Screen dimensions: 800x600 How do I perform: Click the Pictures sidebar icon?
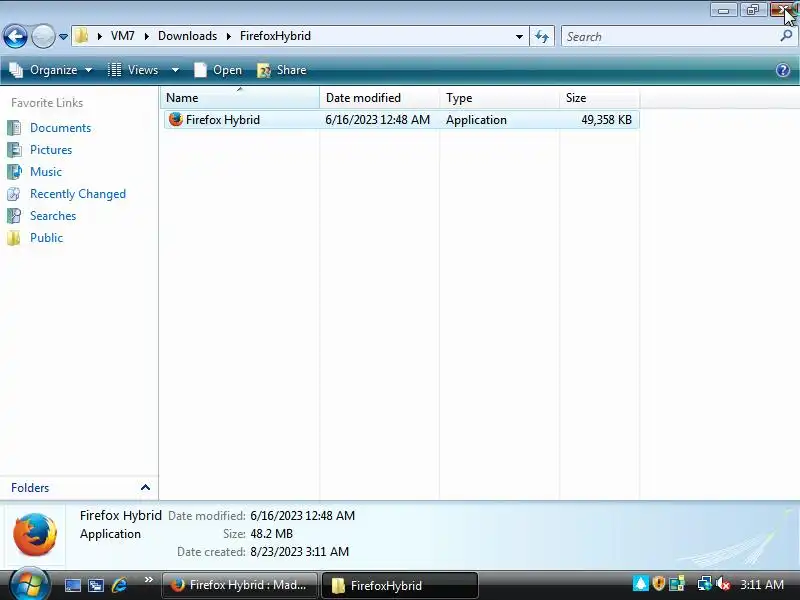[14, 149]
